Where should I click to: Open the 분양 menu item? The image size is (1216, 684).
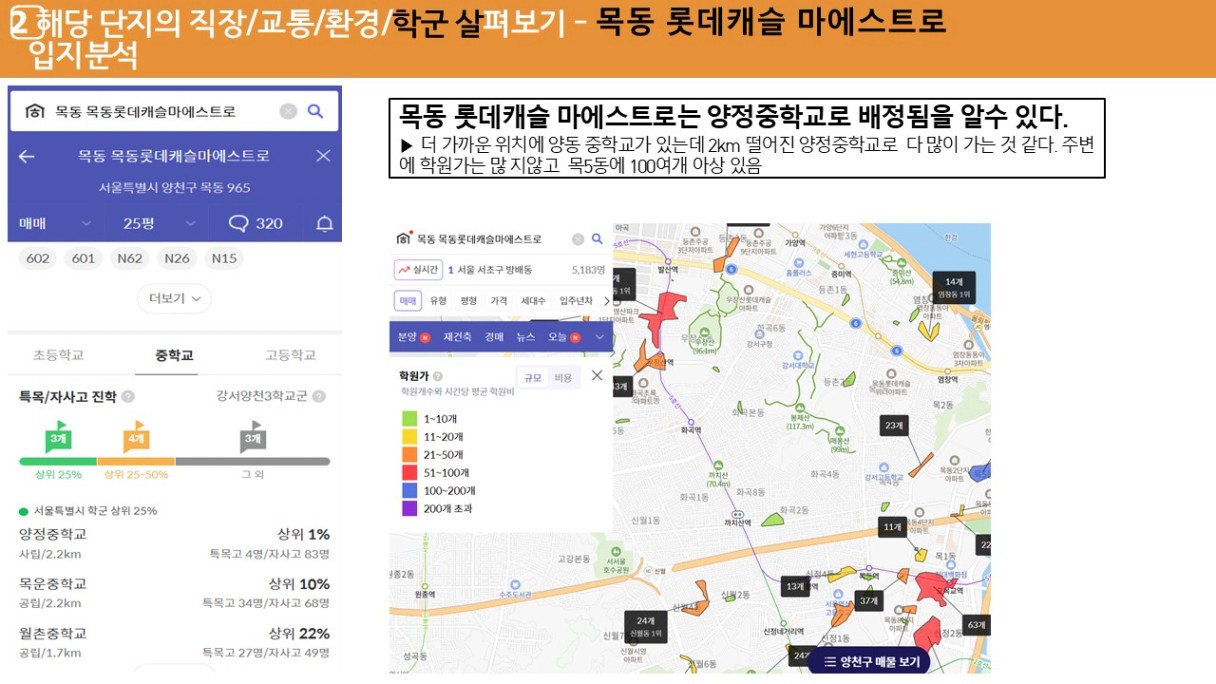[x=412, y=337]
